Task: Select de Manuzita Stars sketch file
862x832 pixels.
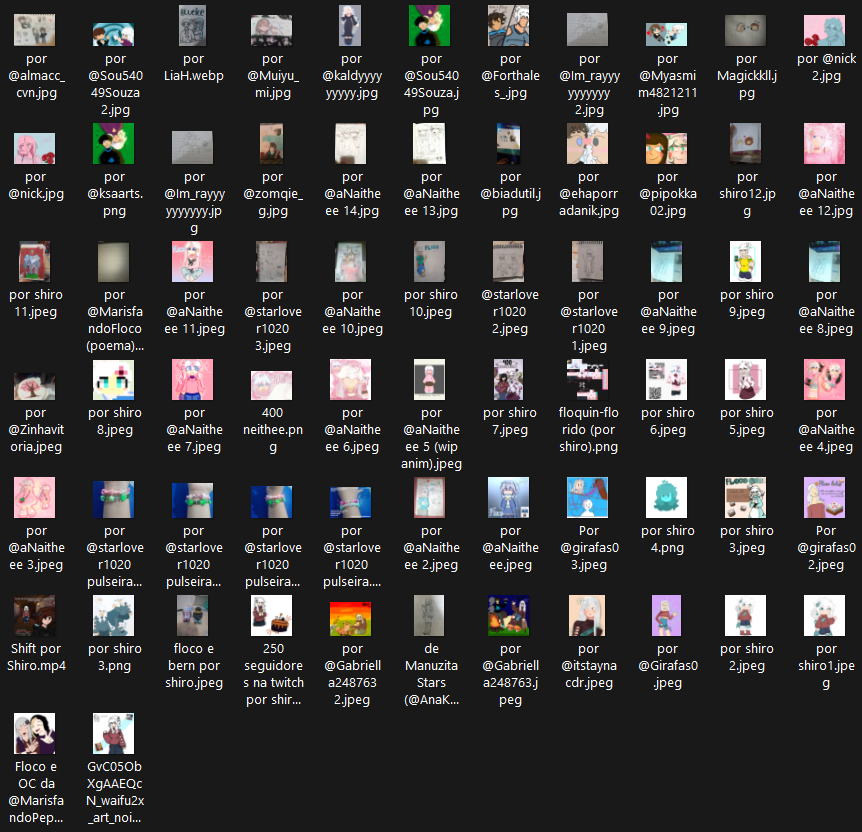Action: coord(429,616)
